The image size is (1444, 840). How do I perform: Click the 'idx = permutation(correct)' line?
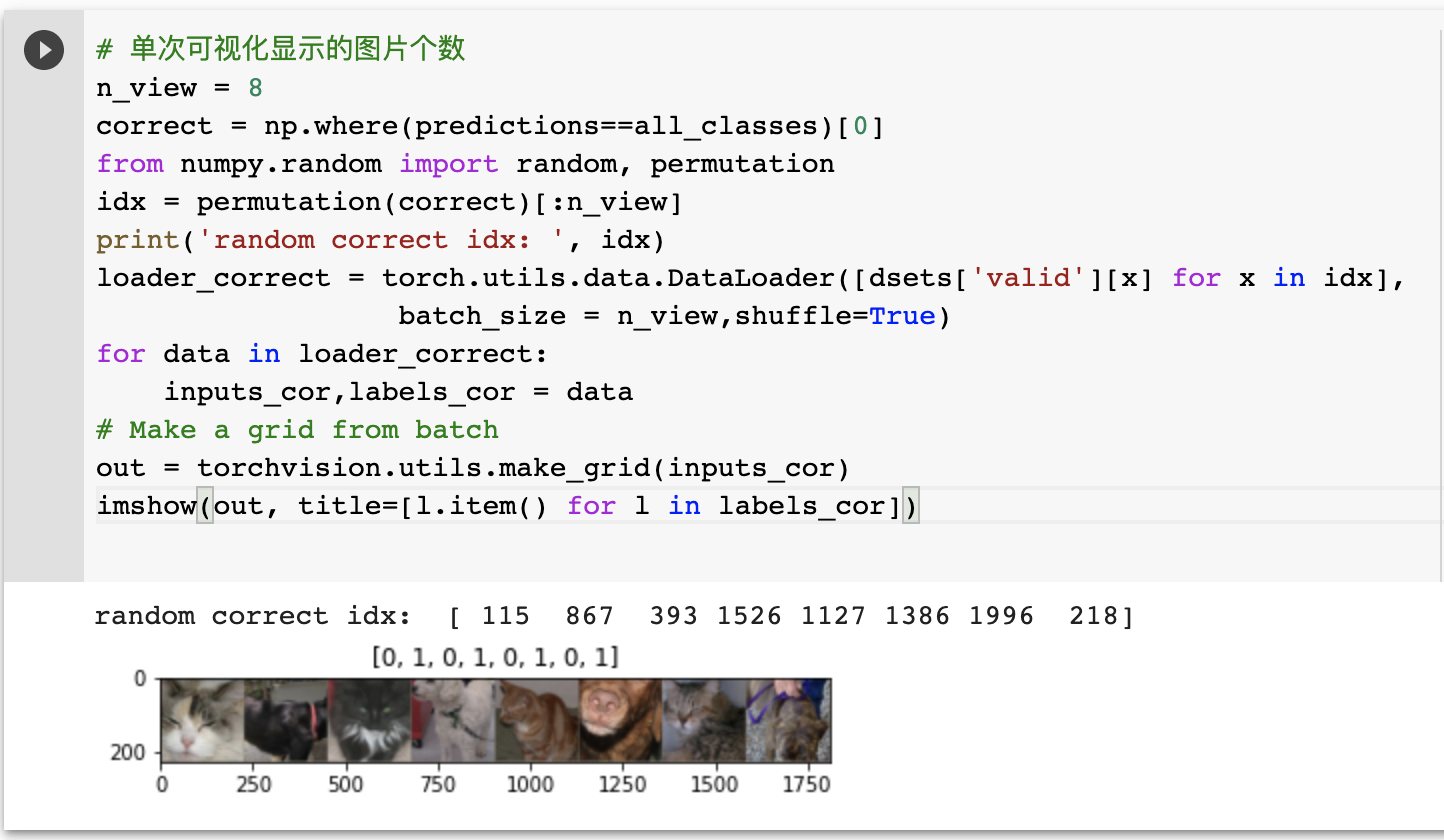point(389,202)
